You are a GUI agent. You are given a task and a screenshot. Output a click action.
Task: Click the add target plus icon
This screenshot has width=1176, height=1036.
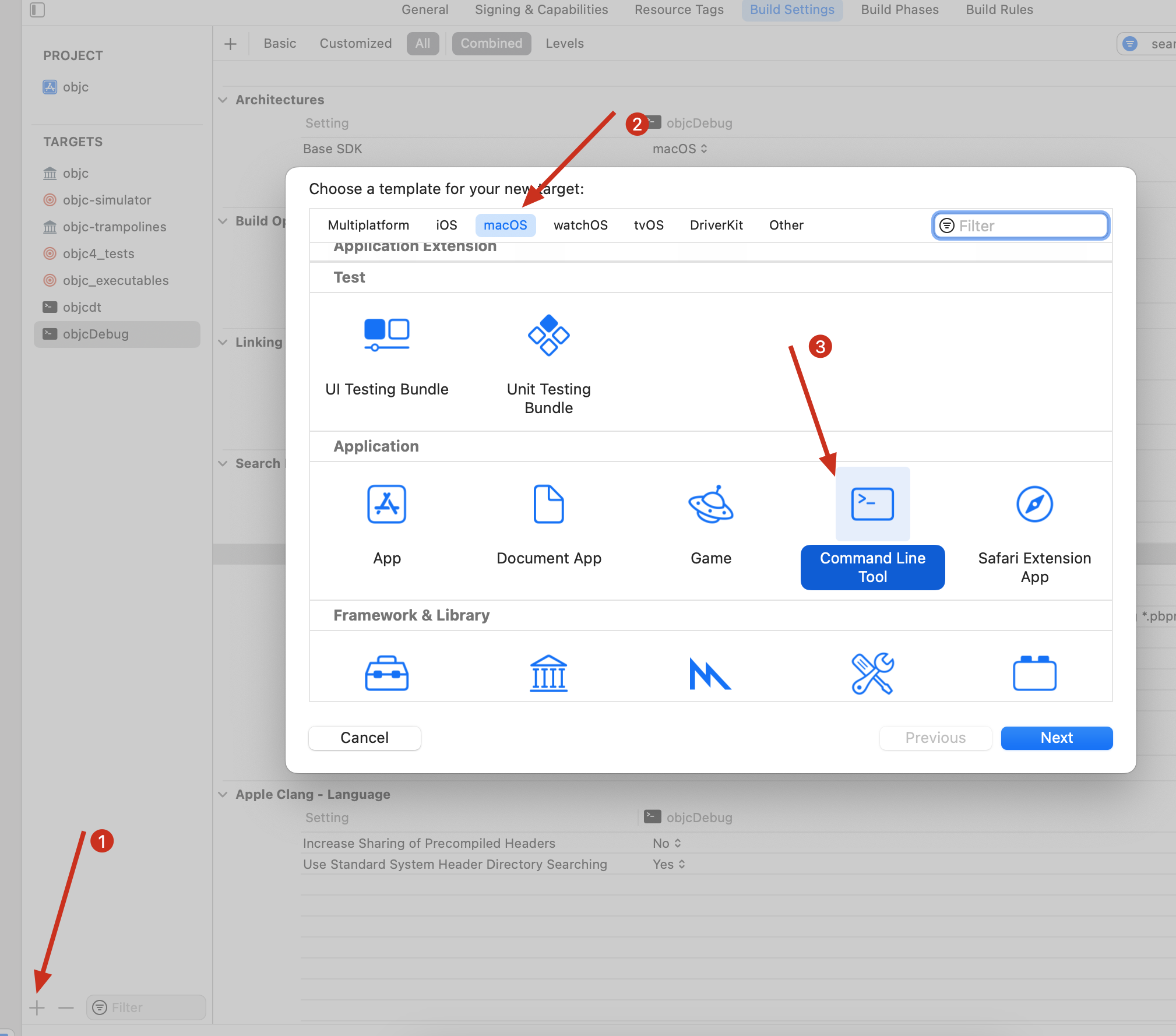tap(37, 1007)
